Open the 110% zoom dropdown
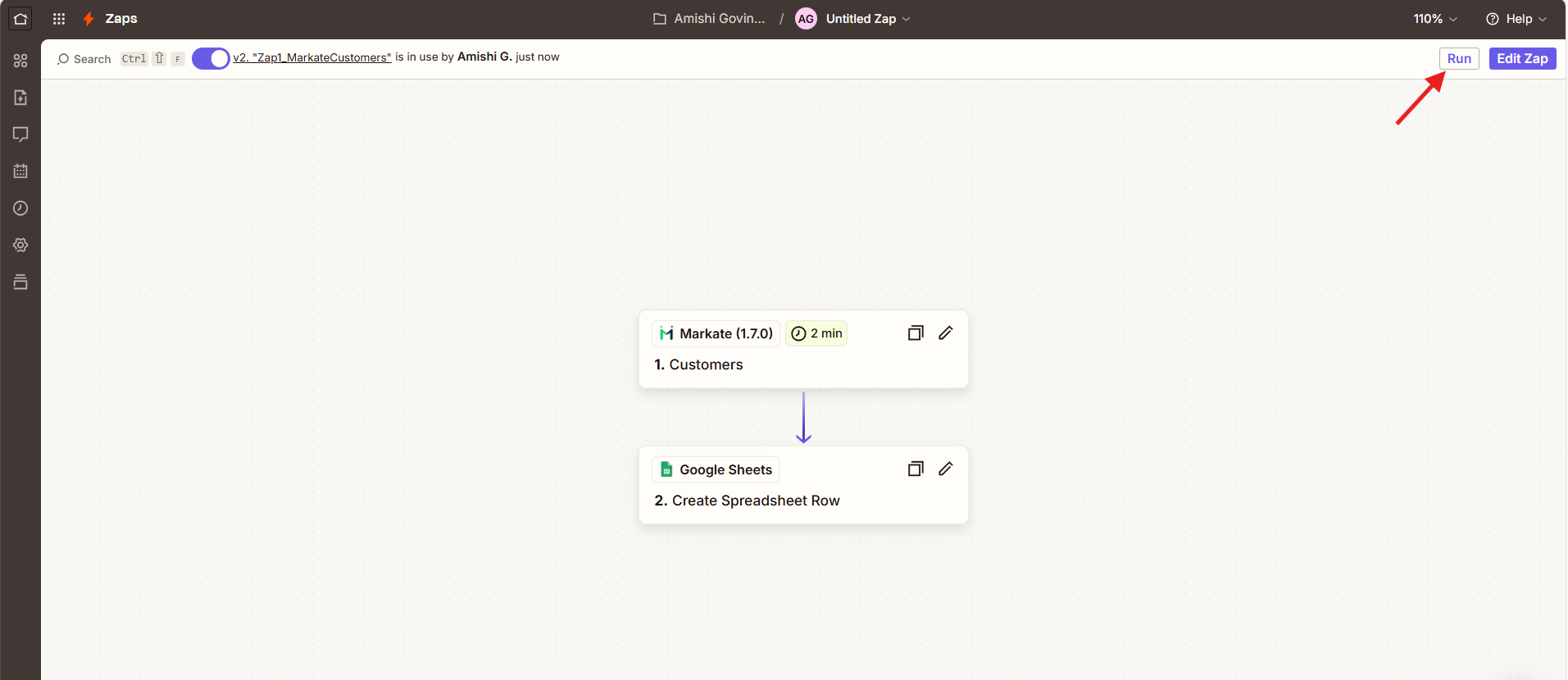This screenshot has width=1568, height=680. 1435,19
